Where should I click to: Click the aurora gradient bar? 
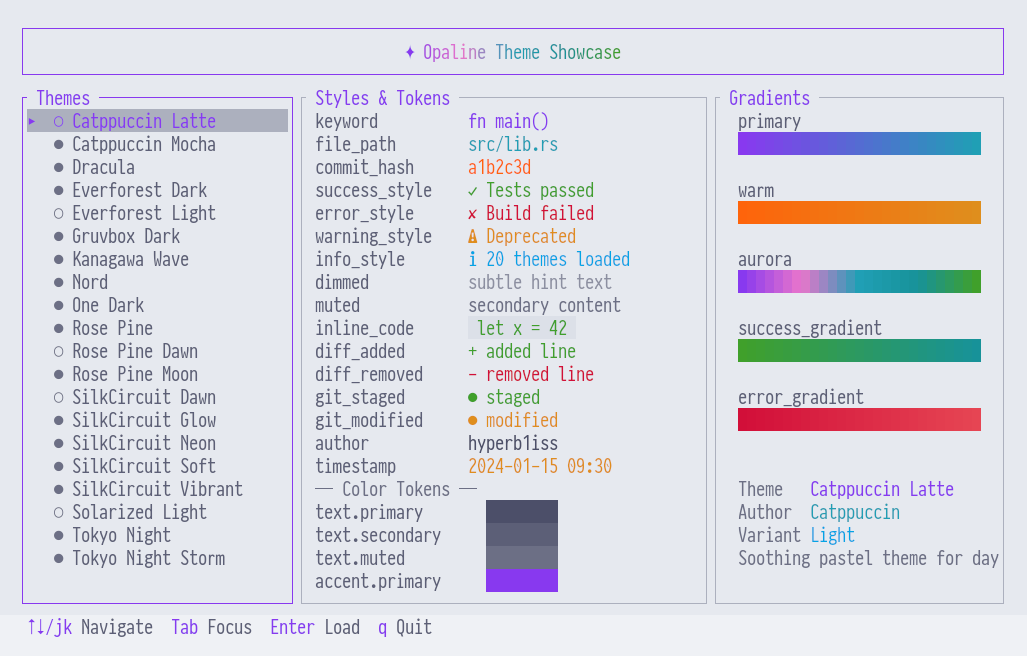pyautogui.click(x=859, y=282)
